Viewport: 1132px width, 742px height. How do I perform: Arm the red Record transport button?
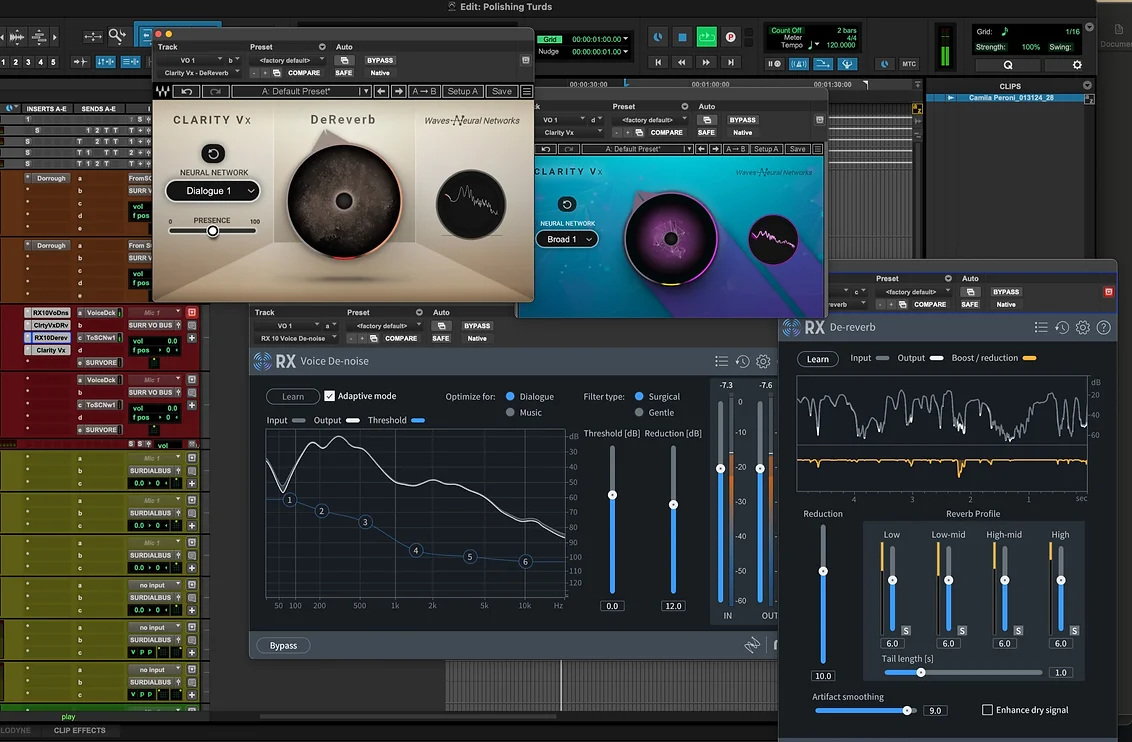coord(730,37)
